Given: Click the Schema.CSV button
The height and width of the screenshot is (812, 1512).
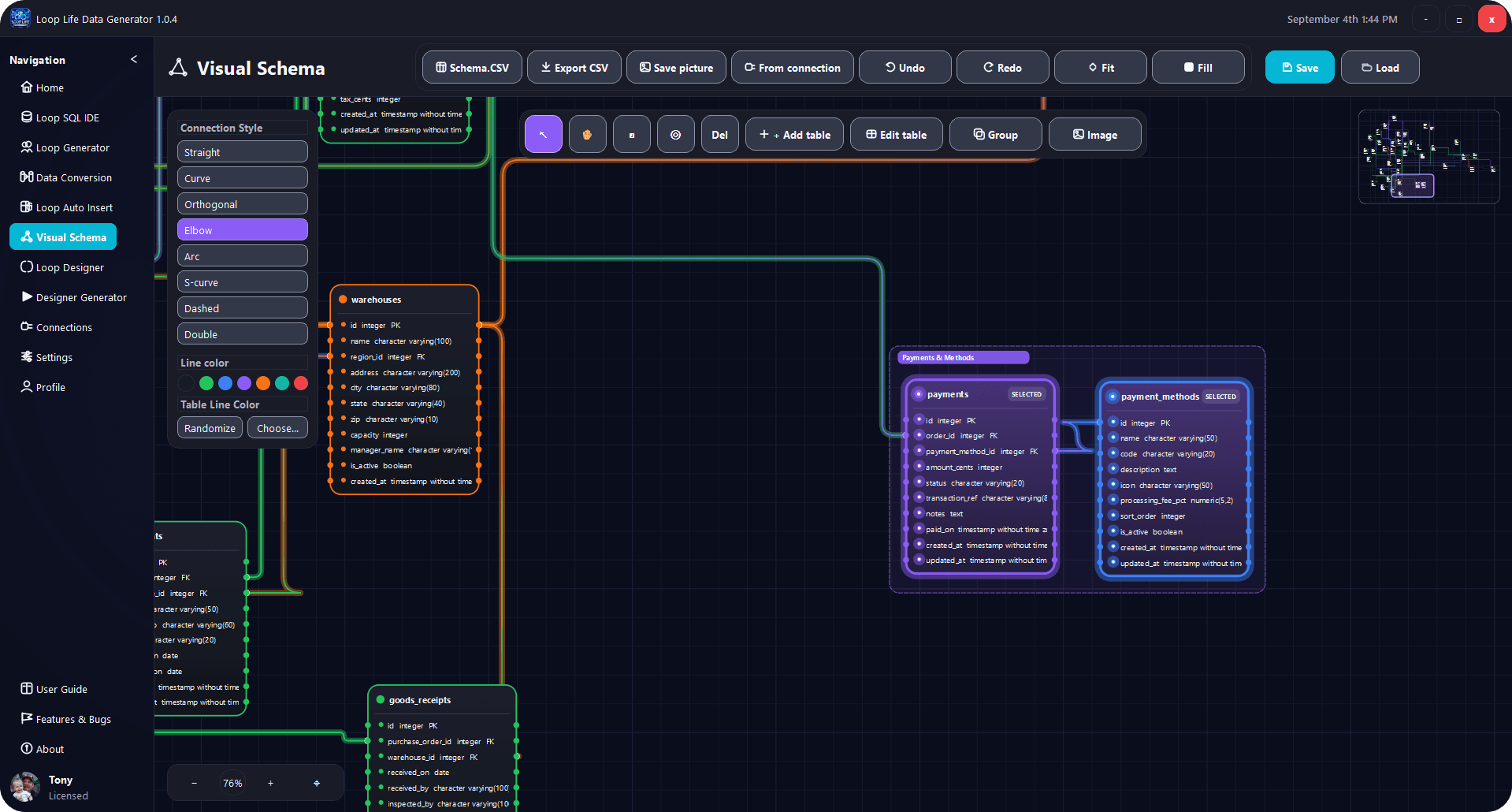Looking at the screenshot, I should (x=472, y=67).
